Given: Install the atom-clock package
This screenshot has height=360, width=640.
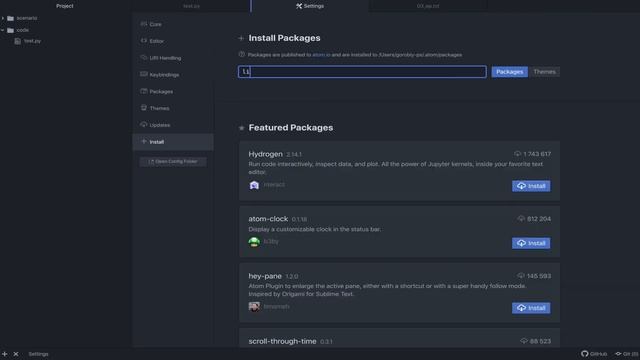Looking at the screenshot, I should [531, 243].
